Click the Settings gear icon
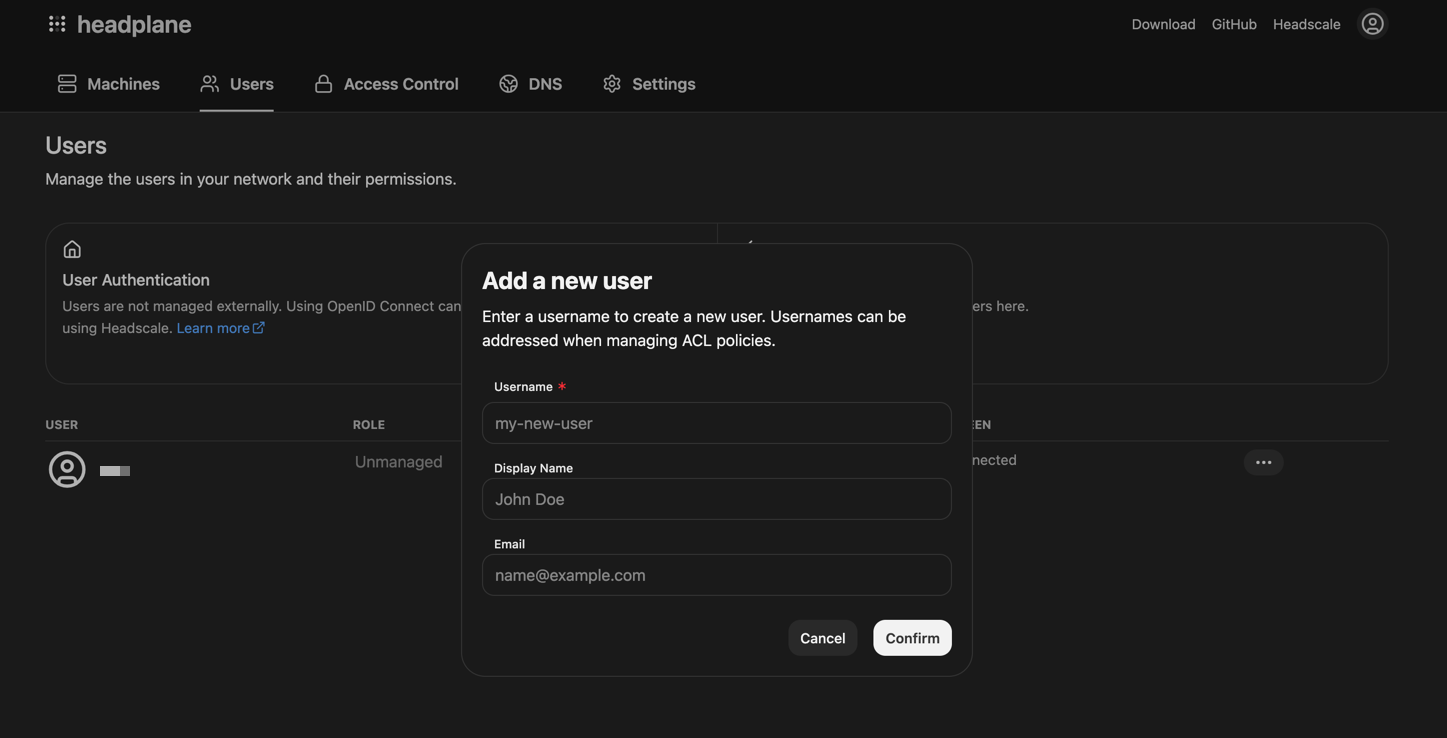The width and height of the screenshot is (1447, 738). point(612,84)
